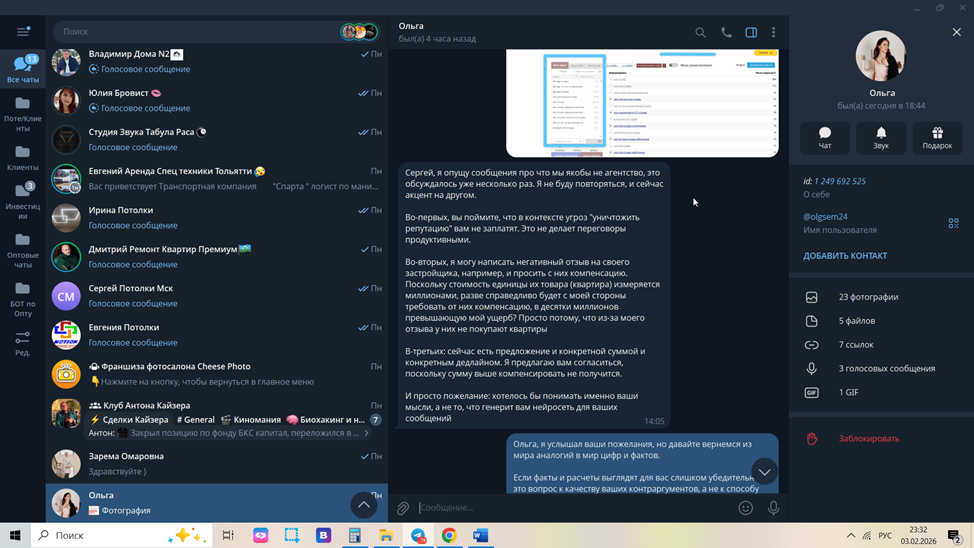
Task: Click the Windows taskbar search box
Action: pyautogui.click(x=122, y=535)
